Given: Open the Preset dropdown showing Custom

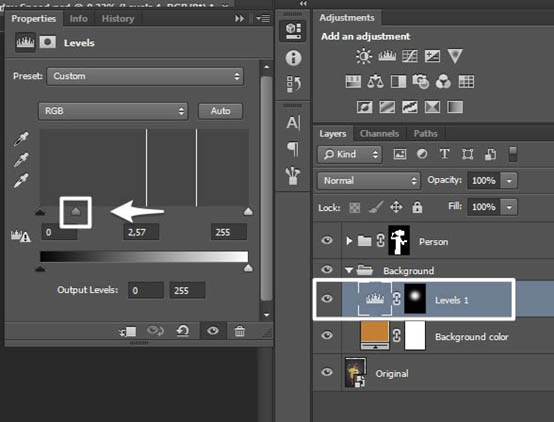Looking at the screenshot, I should pos(145,76).
